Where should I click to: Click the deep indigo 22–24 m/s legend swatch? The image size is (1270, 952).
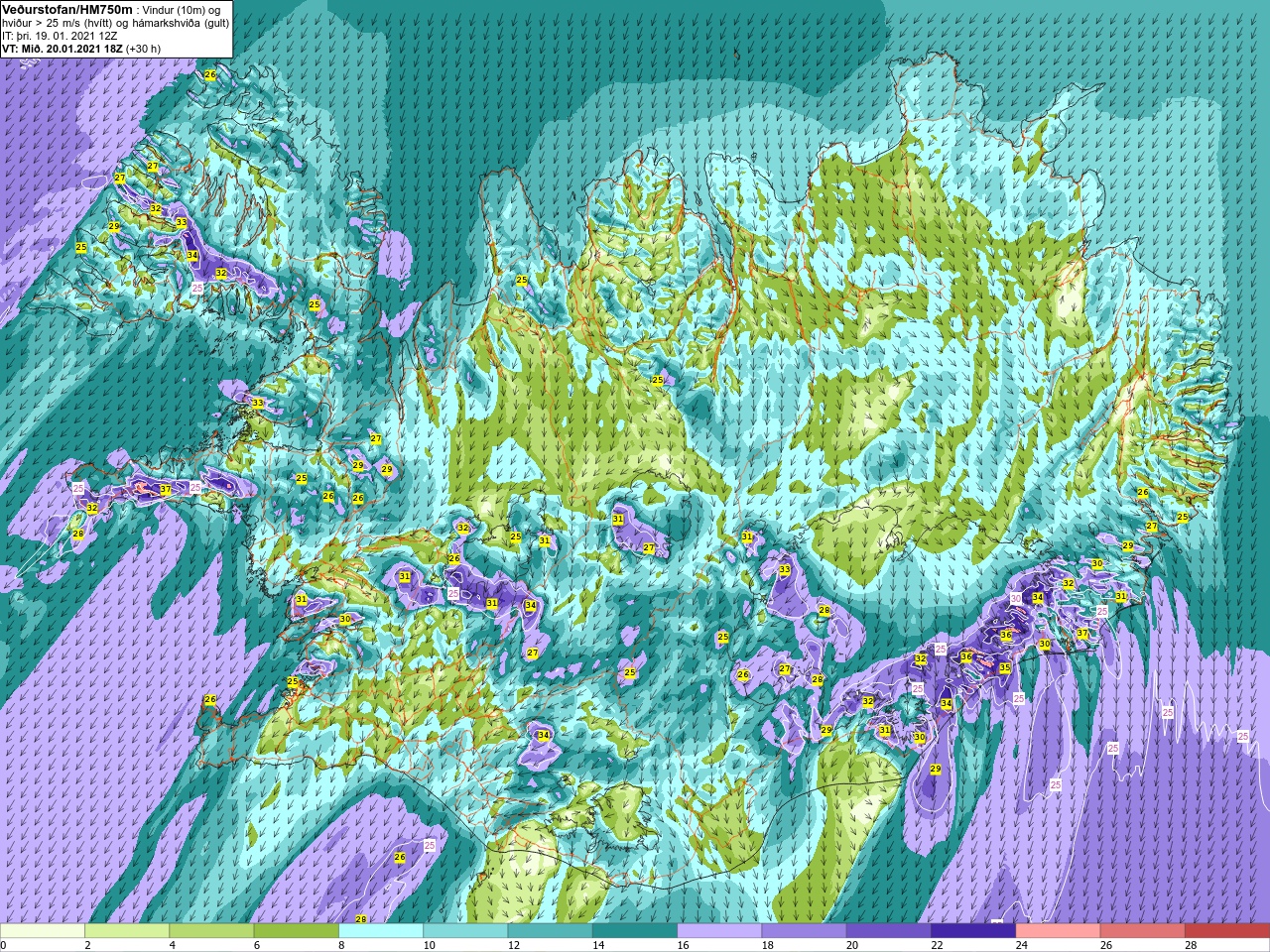coord(973,931)
